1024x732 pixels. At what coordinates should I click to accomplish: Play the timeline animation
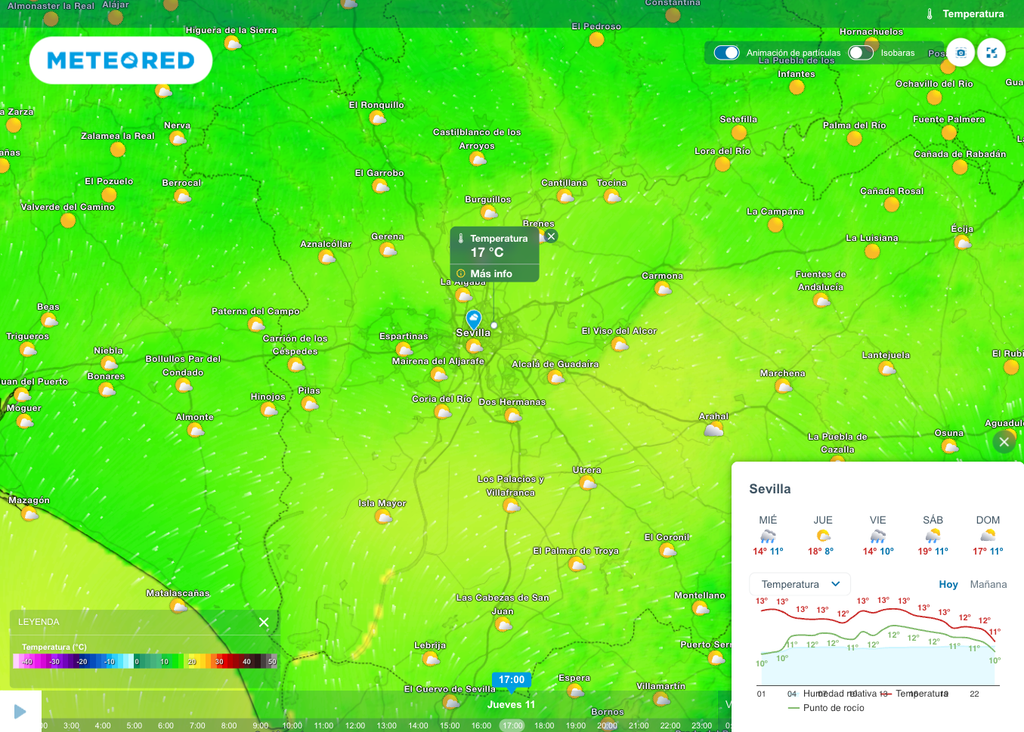[x=20, y=711]
